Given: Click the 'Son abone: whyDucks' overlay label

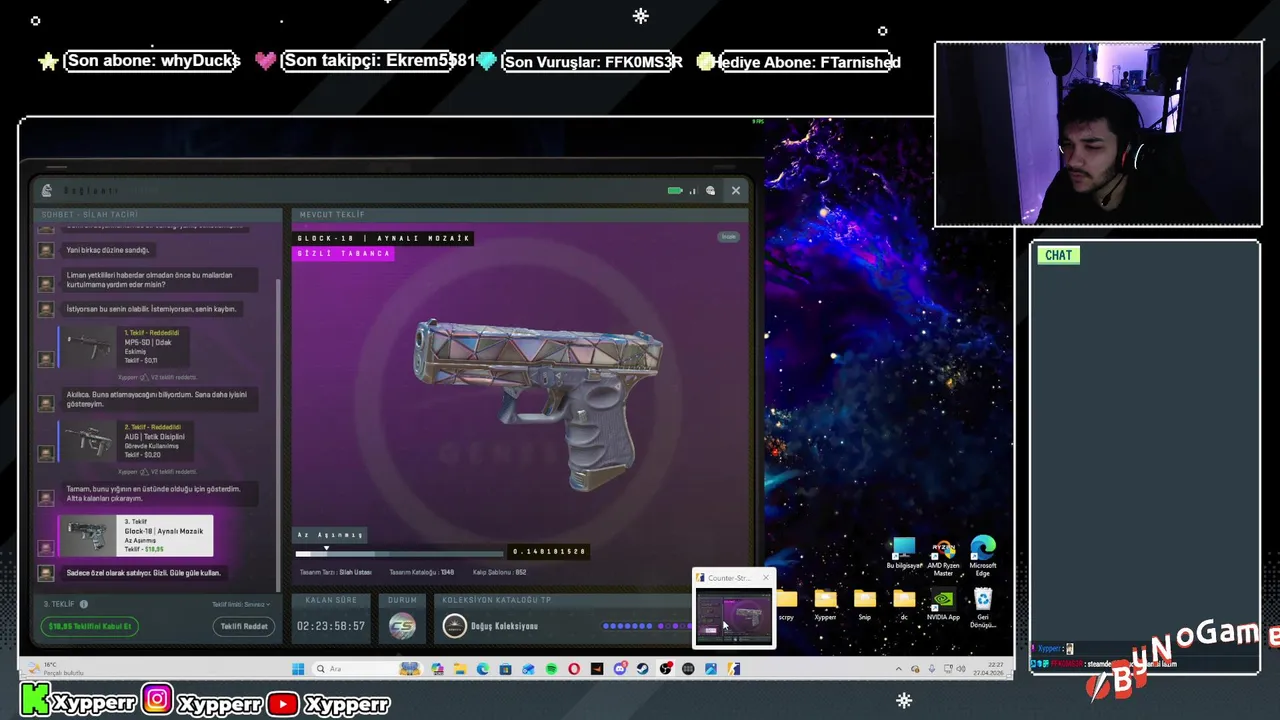Looking at the screenshot, I should coord(153,61).
